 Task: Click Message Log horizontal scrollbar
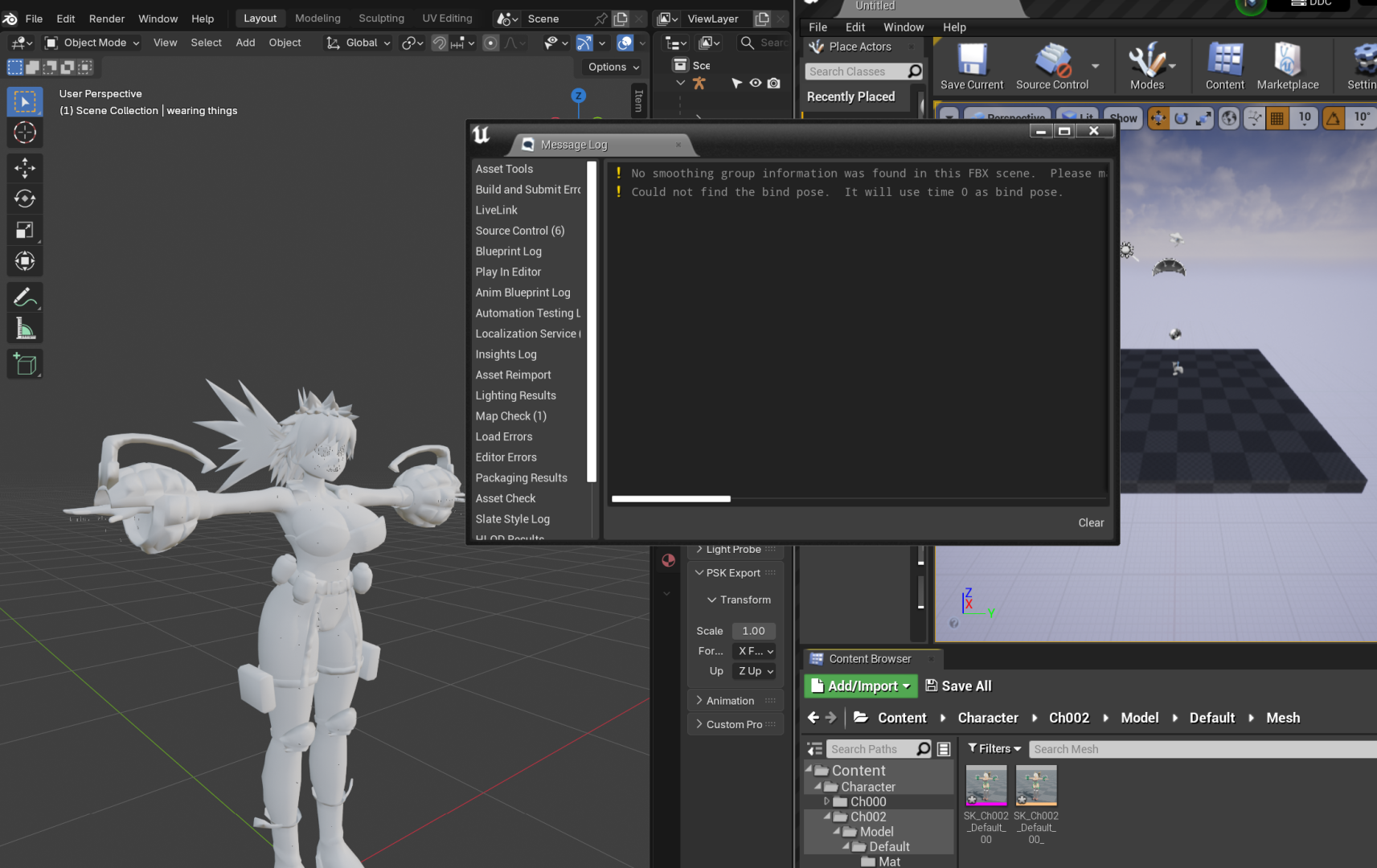(670, 499)
